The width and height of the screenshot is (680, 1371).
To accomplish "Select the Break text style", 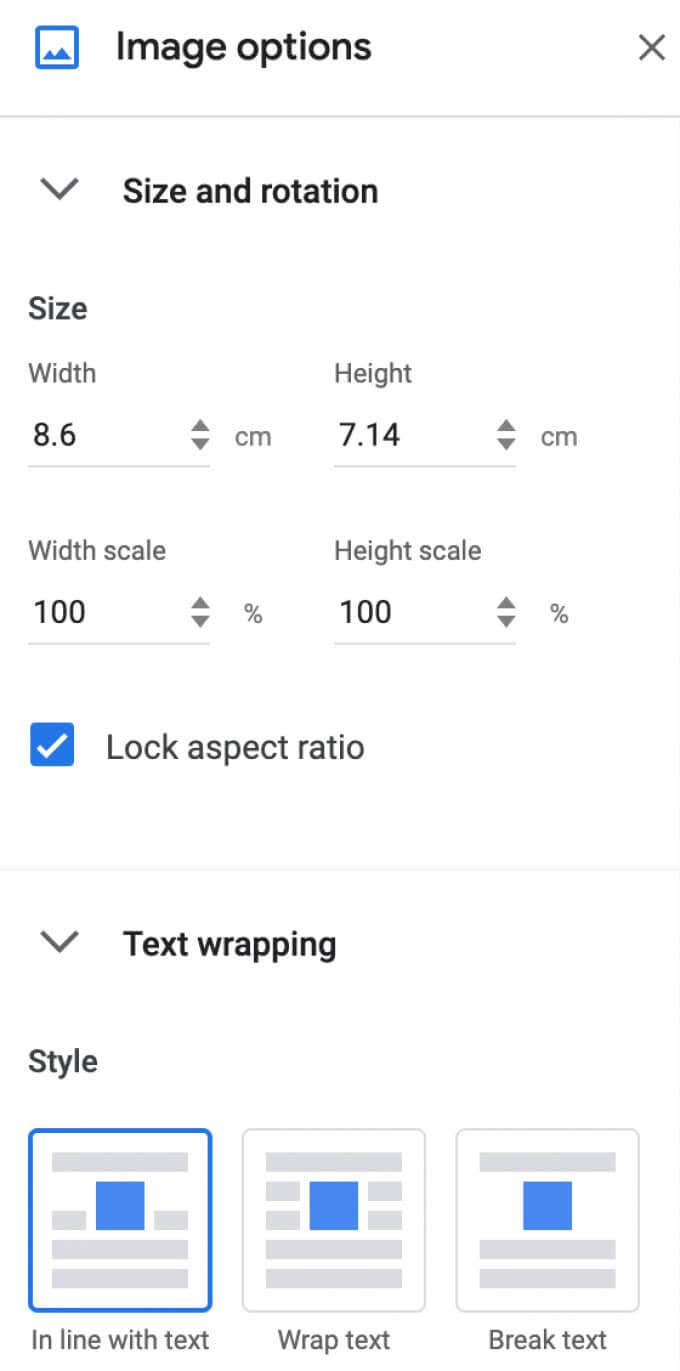I will pos(547,1220).
